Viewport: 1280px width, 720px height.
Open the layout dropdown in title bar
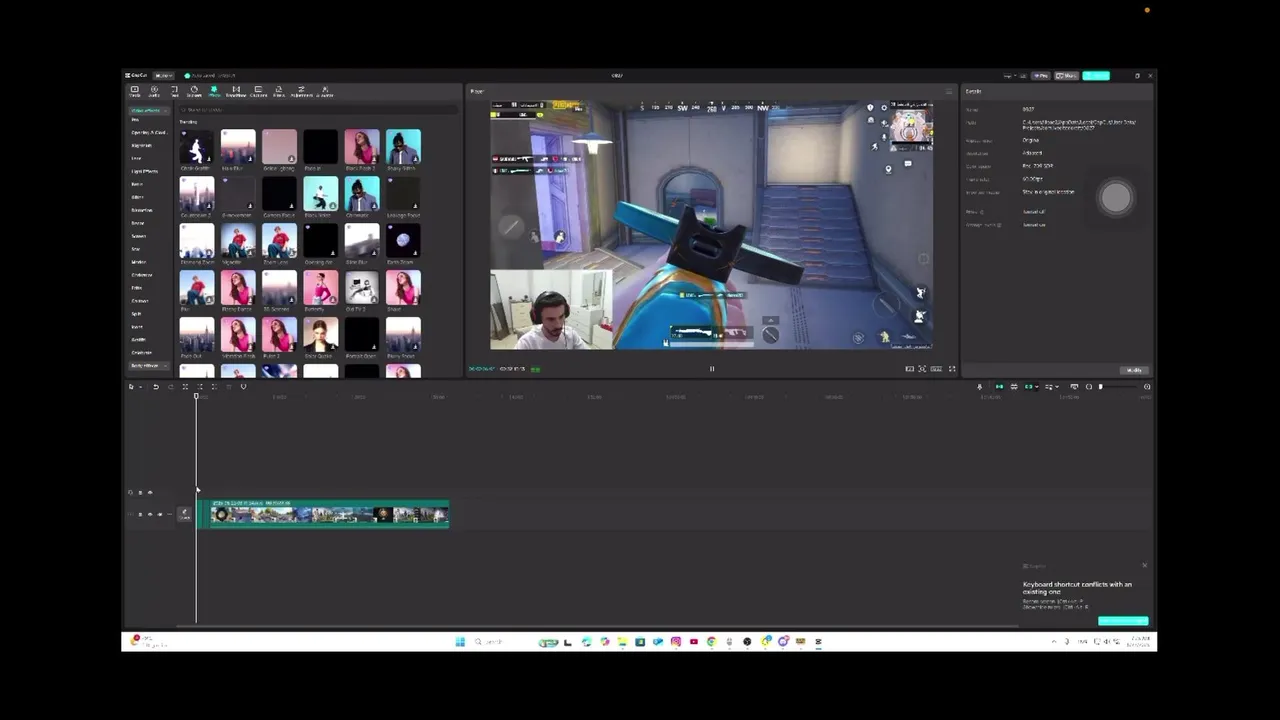[1010, 75]
